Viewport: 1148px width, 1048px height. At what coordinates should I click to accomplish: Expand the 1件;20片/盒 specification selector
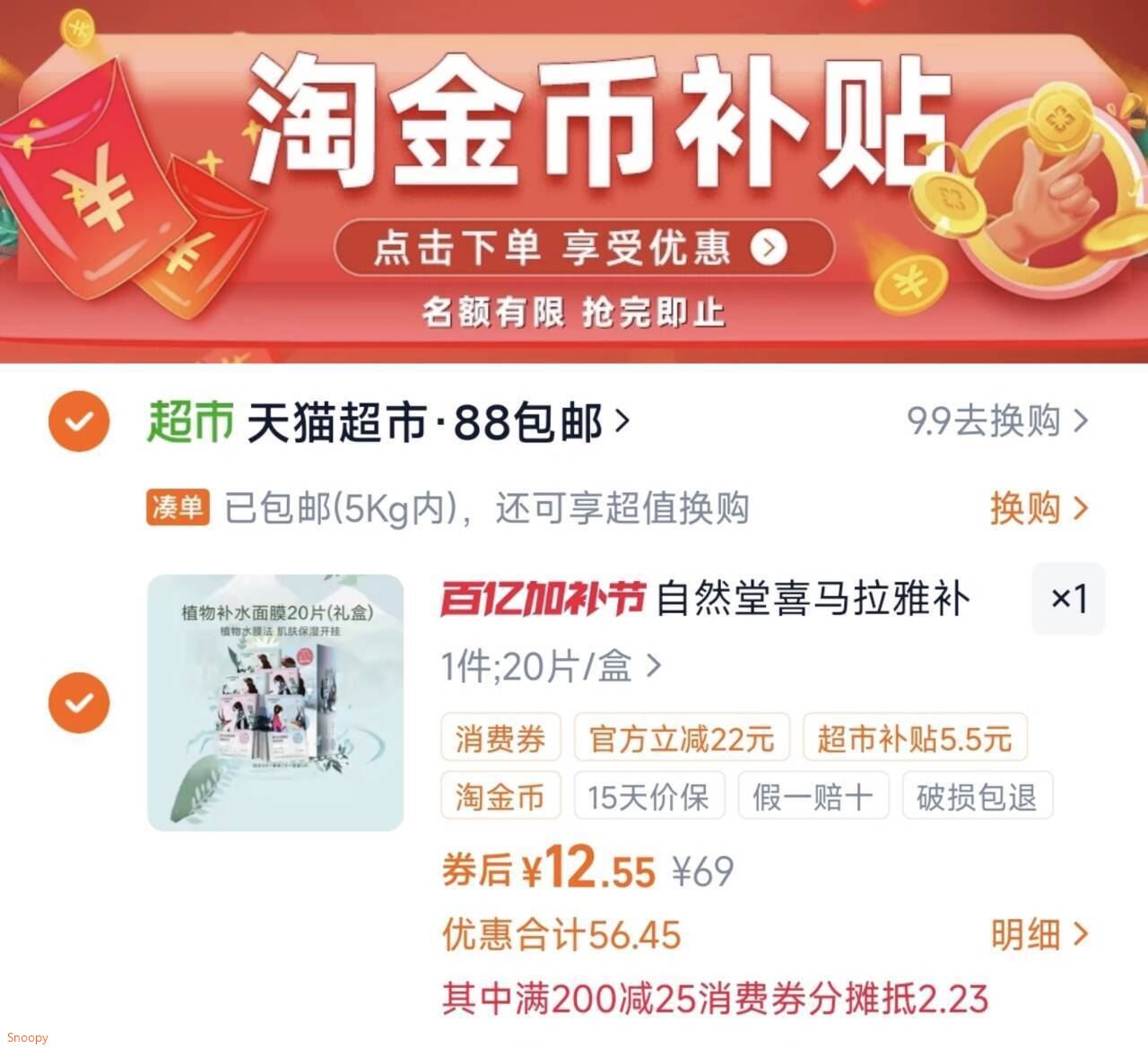pyautogui.click(x=551, y=666)
